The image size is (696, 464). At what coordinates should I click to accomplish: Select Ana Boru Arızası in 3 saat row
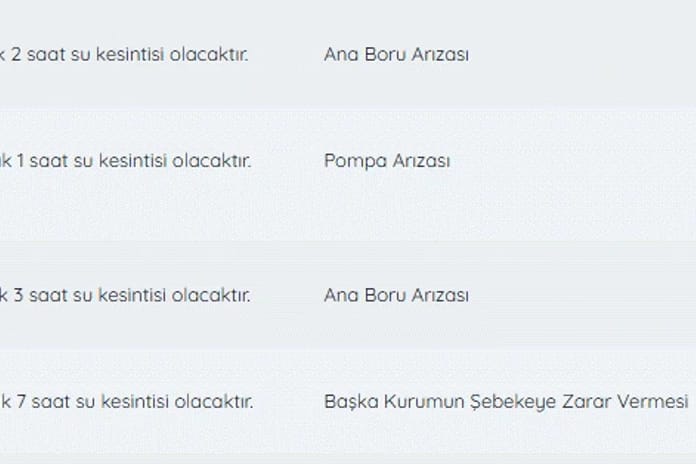tap(396, 295)
